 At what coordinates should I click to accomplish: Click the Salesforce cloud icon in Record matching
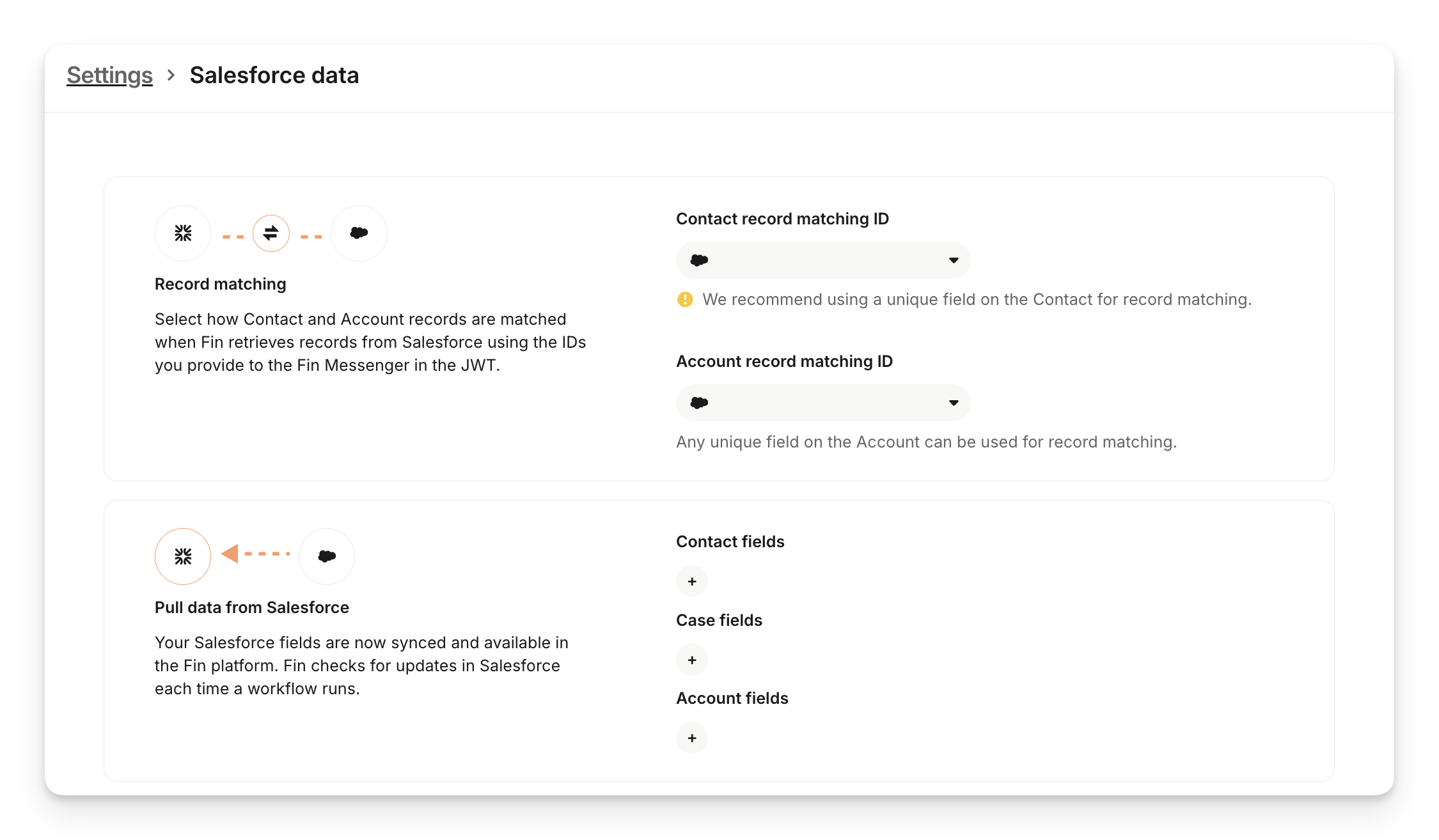[x=359, y=233]
